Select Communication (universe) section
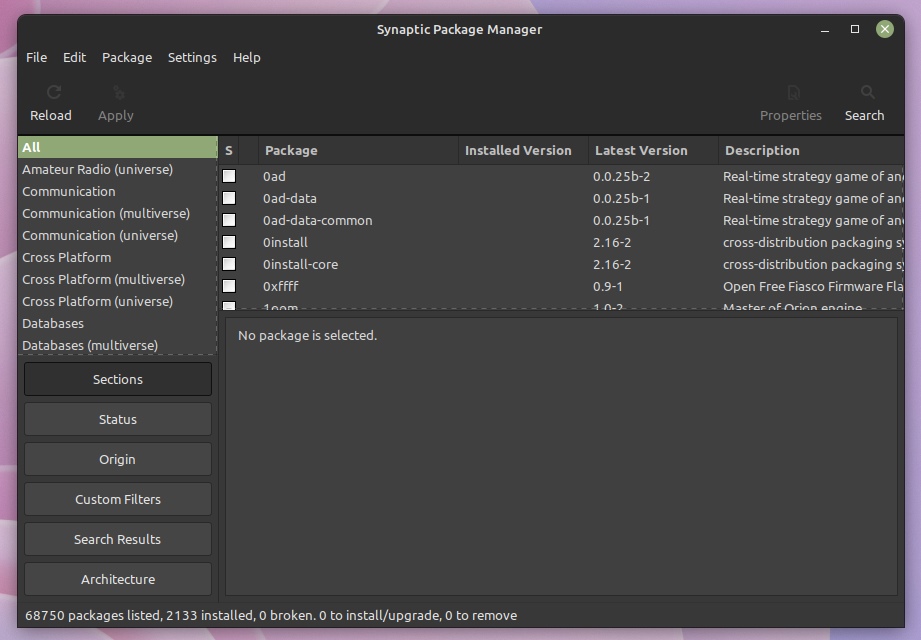 click(x=117, y=235)
